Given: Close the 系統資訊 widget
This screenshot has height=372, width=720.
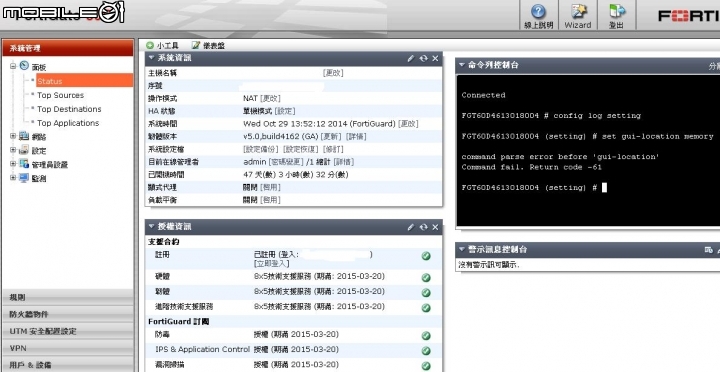Looking at the screenshot, I should (x=435, y=58).
